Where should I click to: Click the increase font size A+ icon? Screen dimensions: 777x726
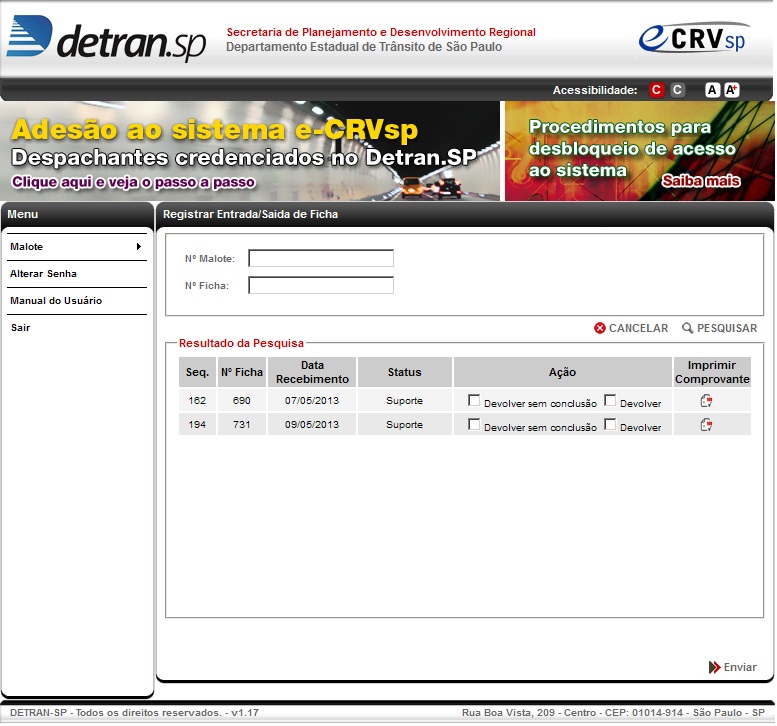point(731,90)
